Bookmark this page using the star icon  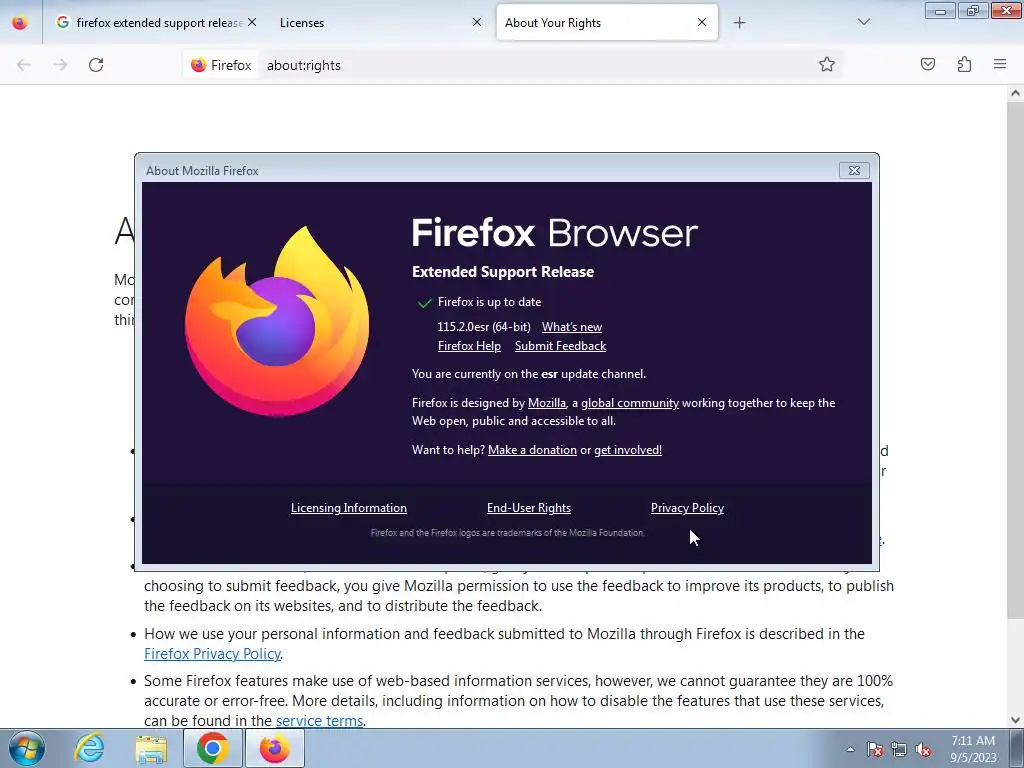click(x=827, y=65)
